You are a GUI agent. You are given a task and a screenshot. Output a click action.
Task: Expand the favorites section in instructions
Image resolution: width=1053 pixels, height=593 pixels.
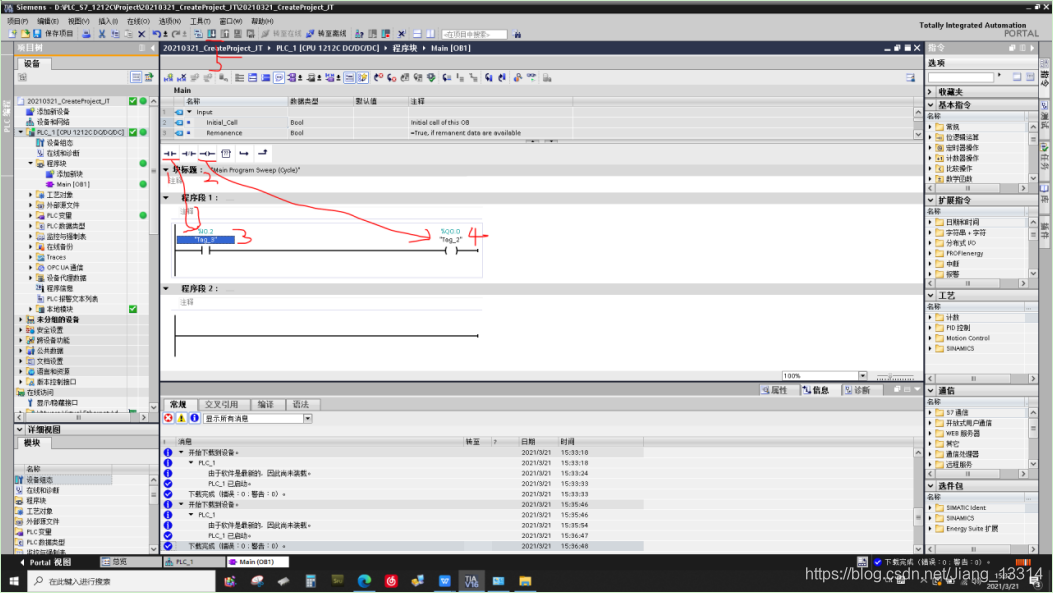coord(931,91)
